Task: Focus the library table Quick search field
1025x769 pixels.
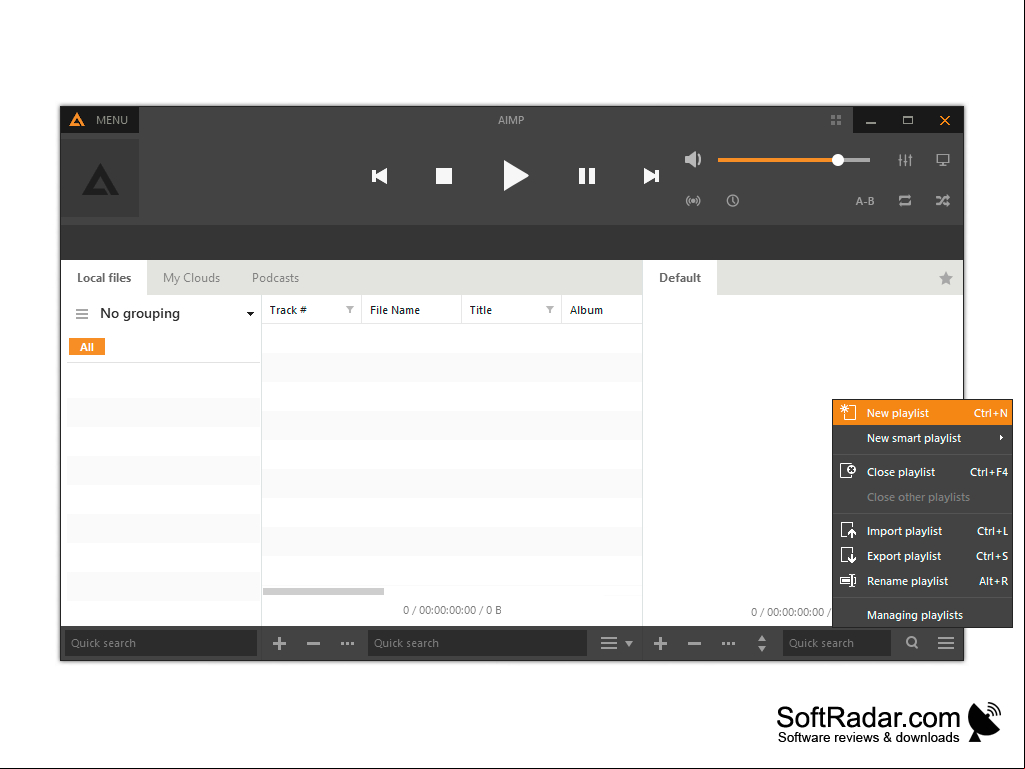Action: click(477, 643)
